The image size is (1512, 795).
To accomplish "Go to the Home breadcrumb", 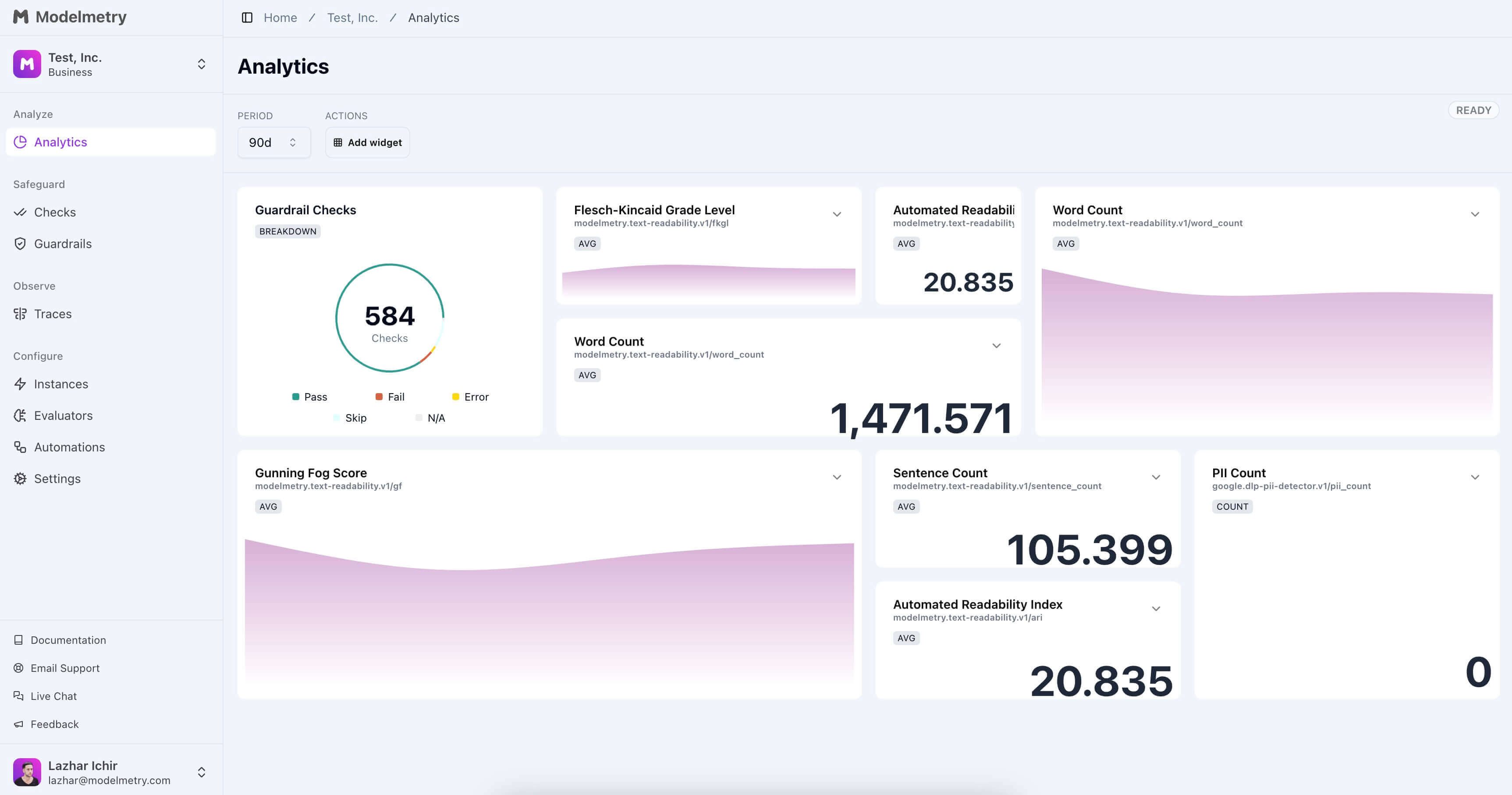I will click(x=280, y=18).
